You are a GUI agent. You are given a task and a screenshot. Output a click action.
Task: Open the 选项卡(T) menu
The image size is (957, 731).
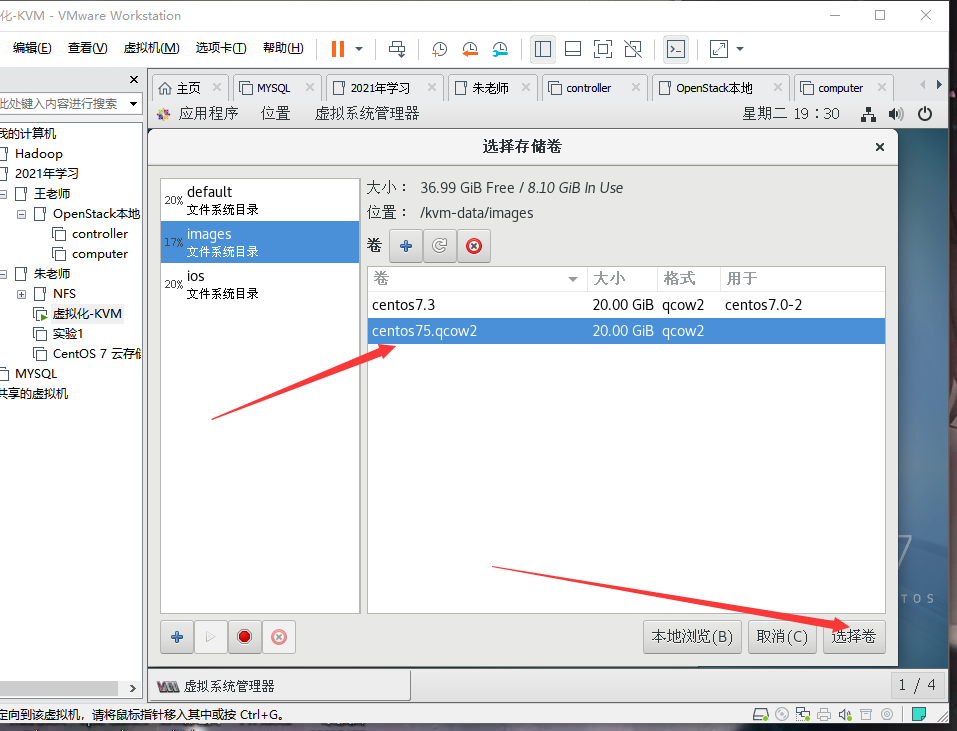tap(220, 48)
